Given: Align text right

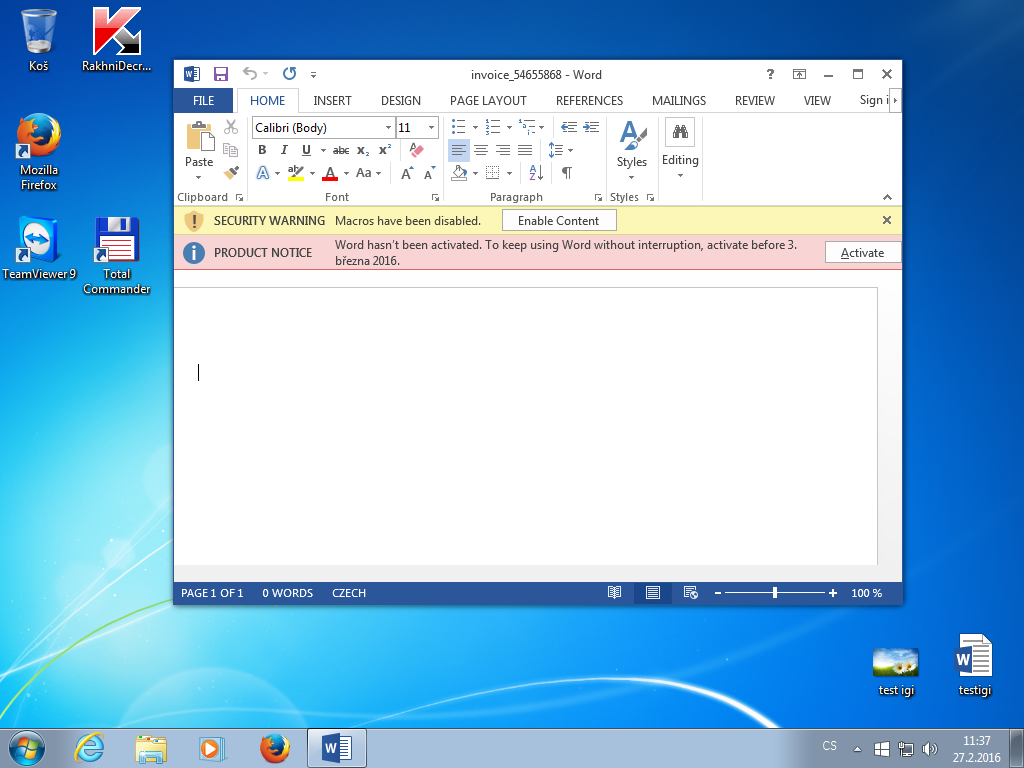Looking at the screenshot, I should pos(503,150).
